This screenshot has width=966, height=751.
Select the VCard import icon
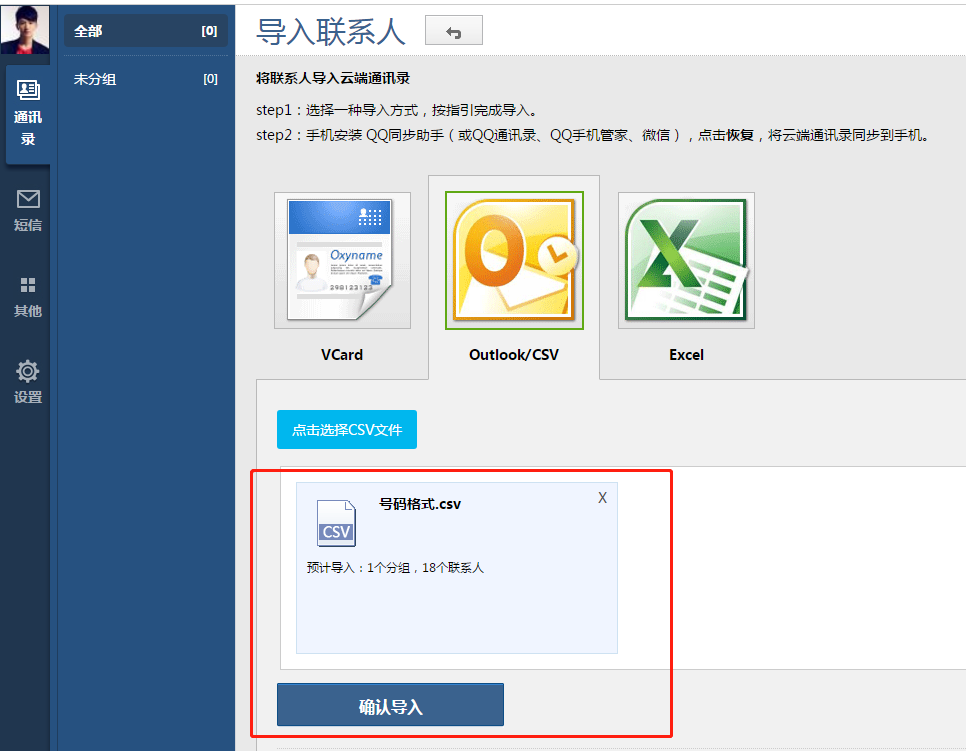342,260
